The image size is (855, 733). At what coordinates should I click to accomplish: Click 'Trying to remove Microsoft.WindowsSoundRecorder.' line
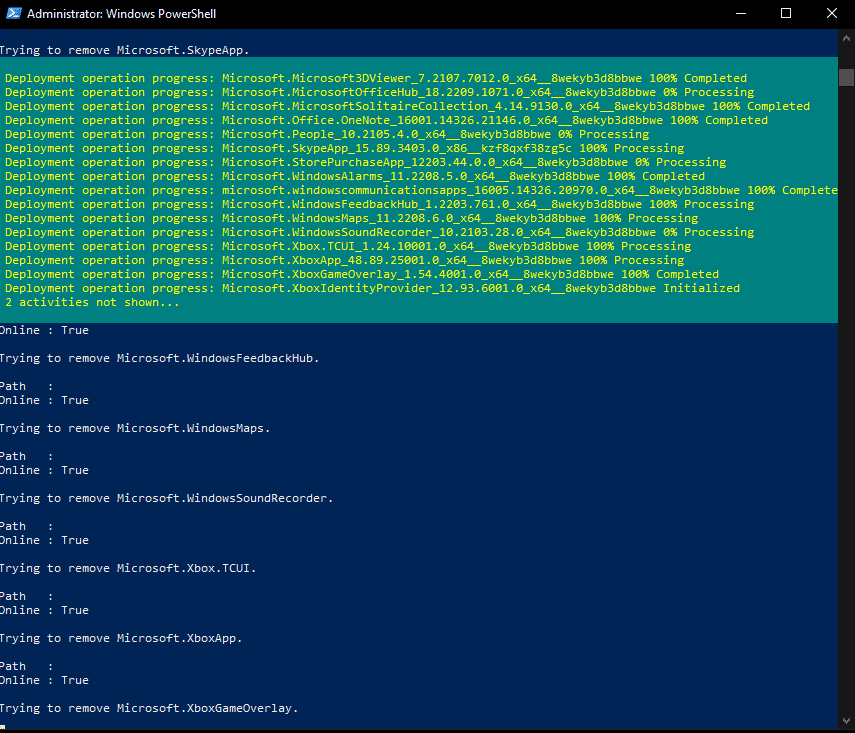(x=165, y=498)
